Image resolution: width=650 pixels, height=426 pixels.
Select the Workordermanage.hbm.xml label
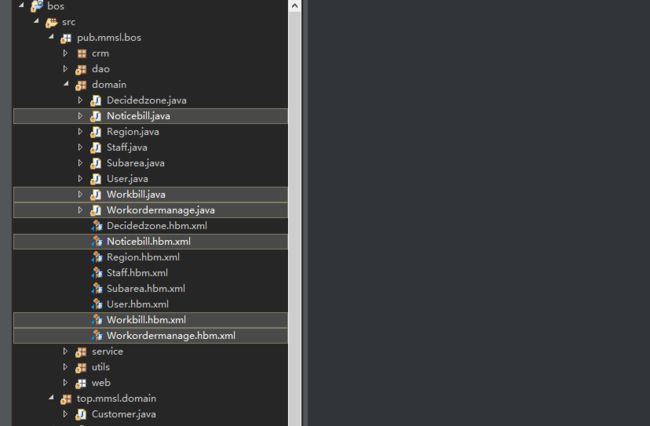point(171,336)
